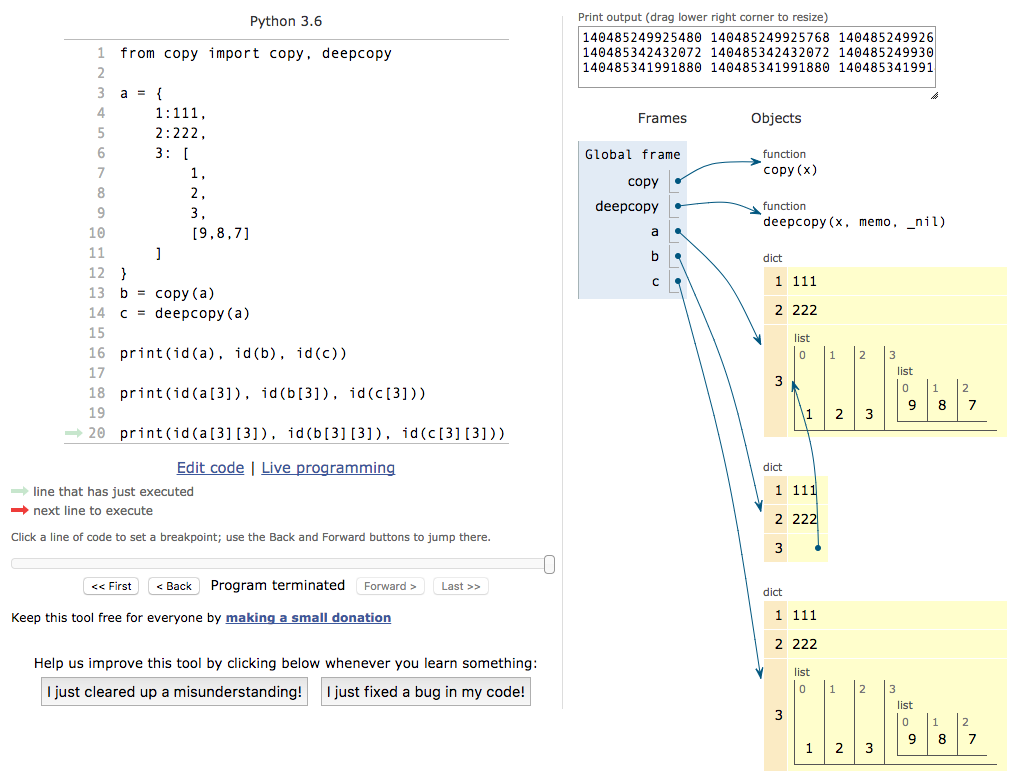Click value 222 in the last dict
Image resolution: width=1020 pixels, height=784 pixels.
(804, 643)
